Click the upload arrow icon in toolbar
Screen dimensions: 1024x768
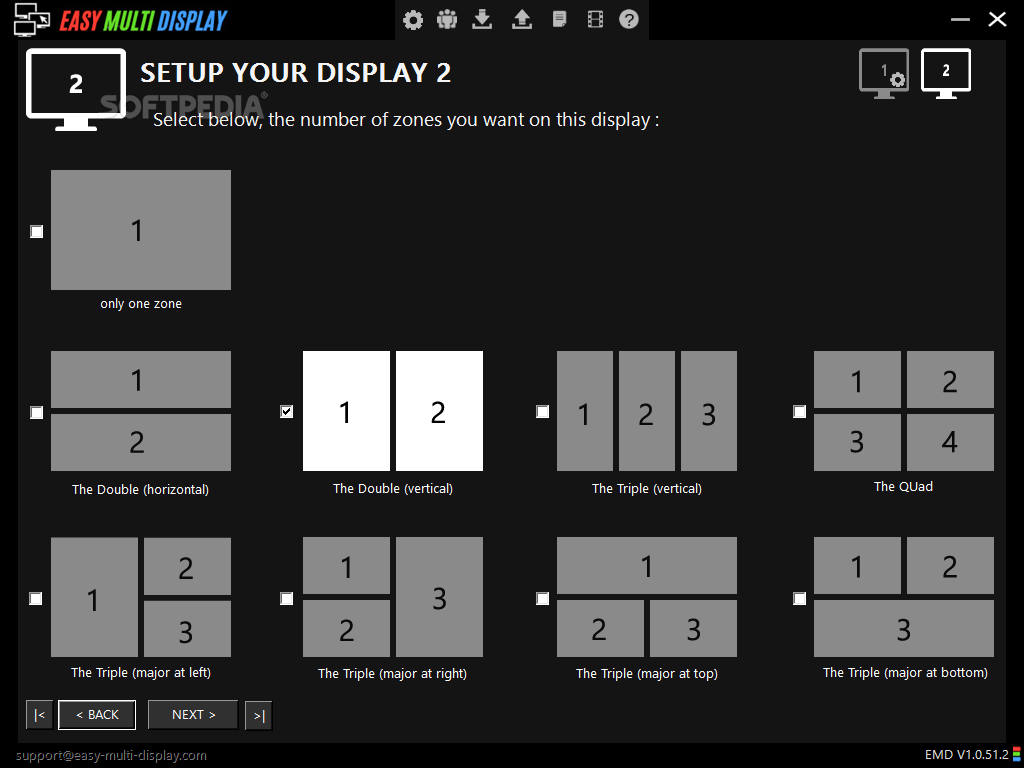click(521, 20)
